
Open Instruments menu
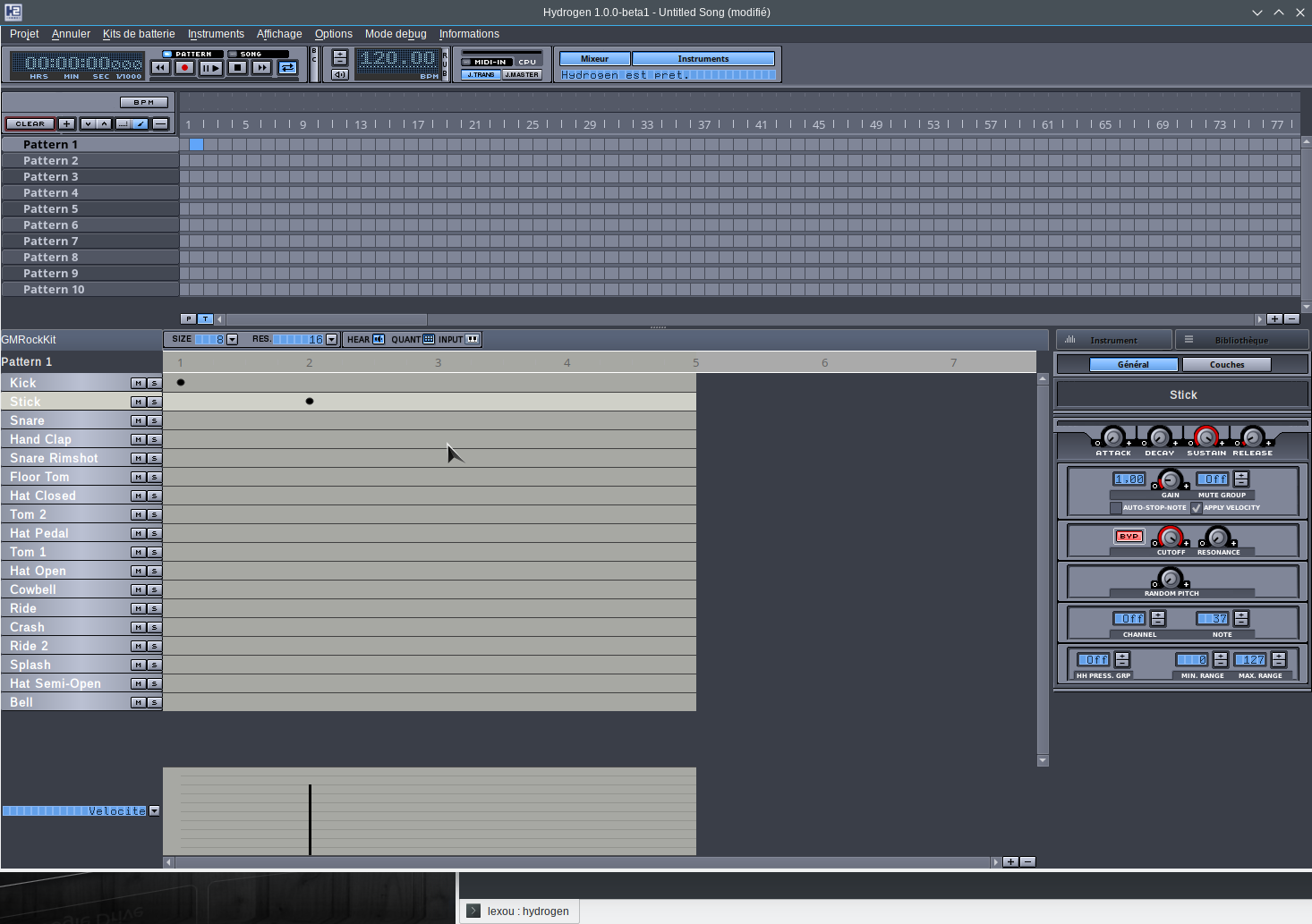[216, 34]
